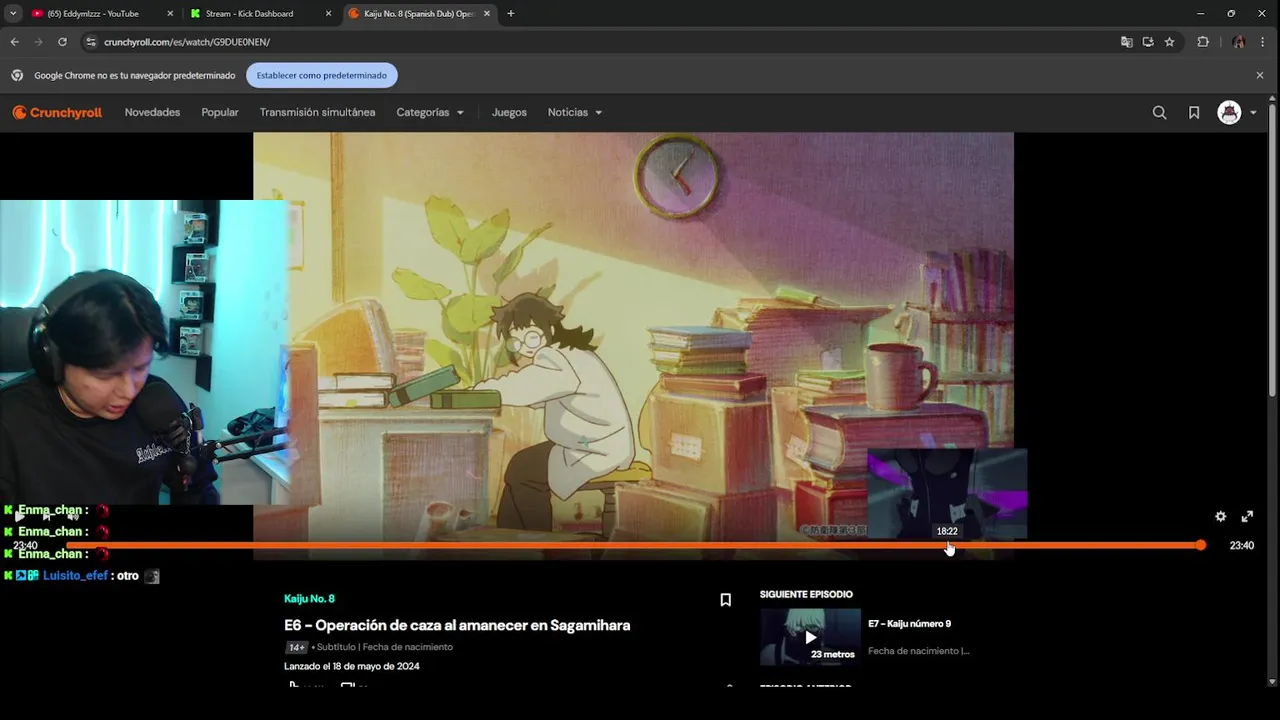Toggle fullscreen on the video player
Screen dimensions: 1280x720
pyautogui.click(x=1247, y=517)
